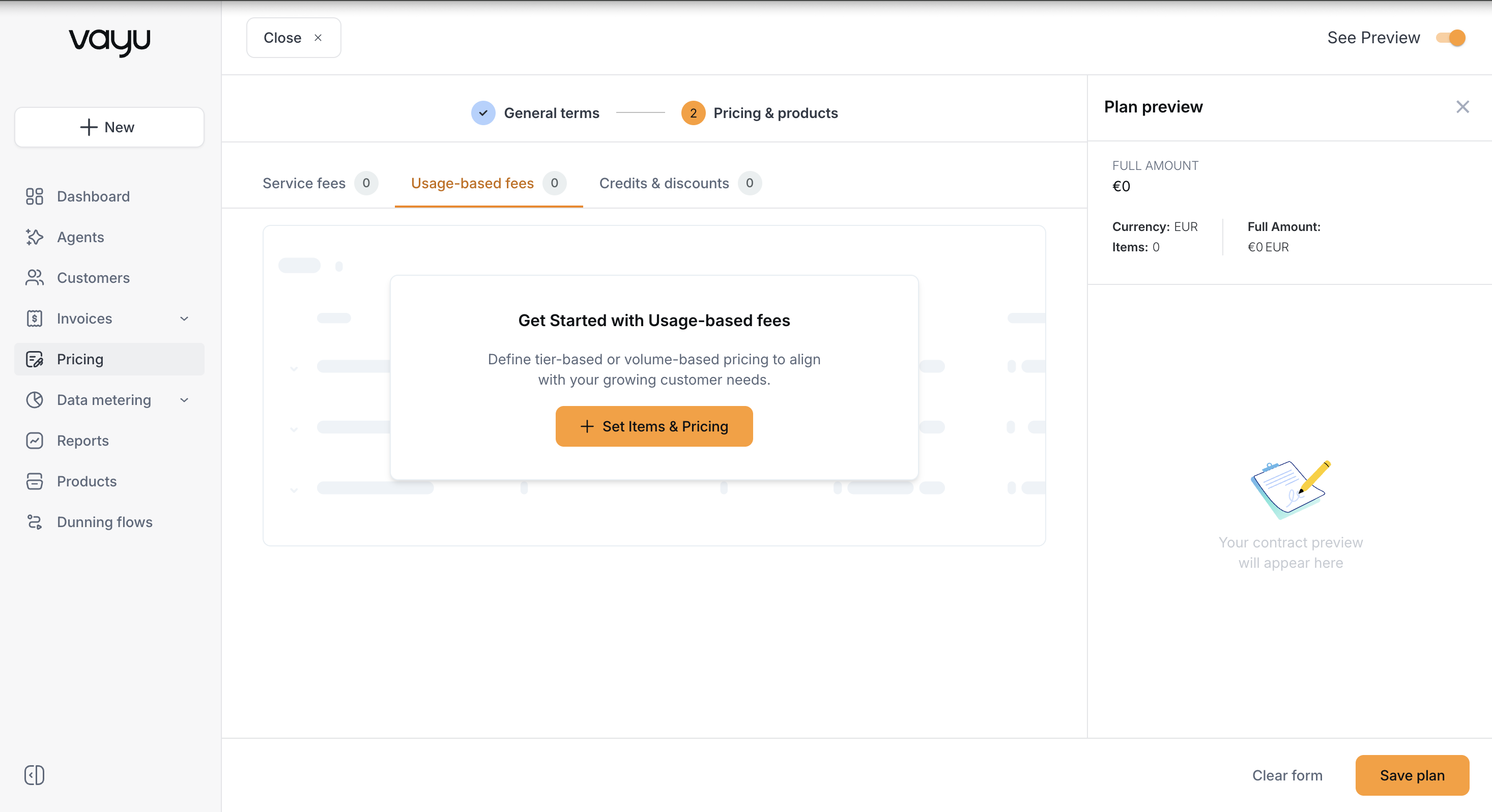Screen dimensions: 1492x812
Task: Click the plus icon beside New
Action: (89, 127)
